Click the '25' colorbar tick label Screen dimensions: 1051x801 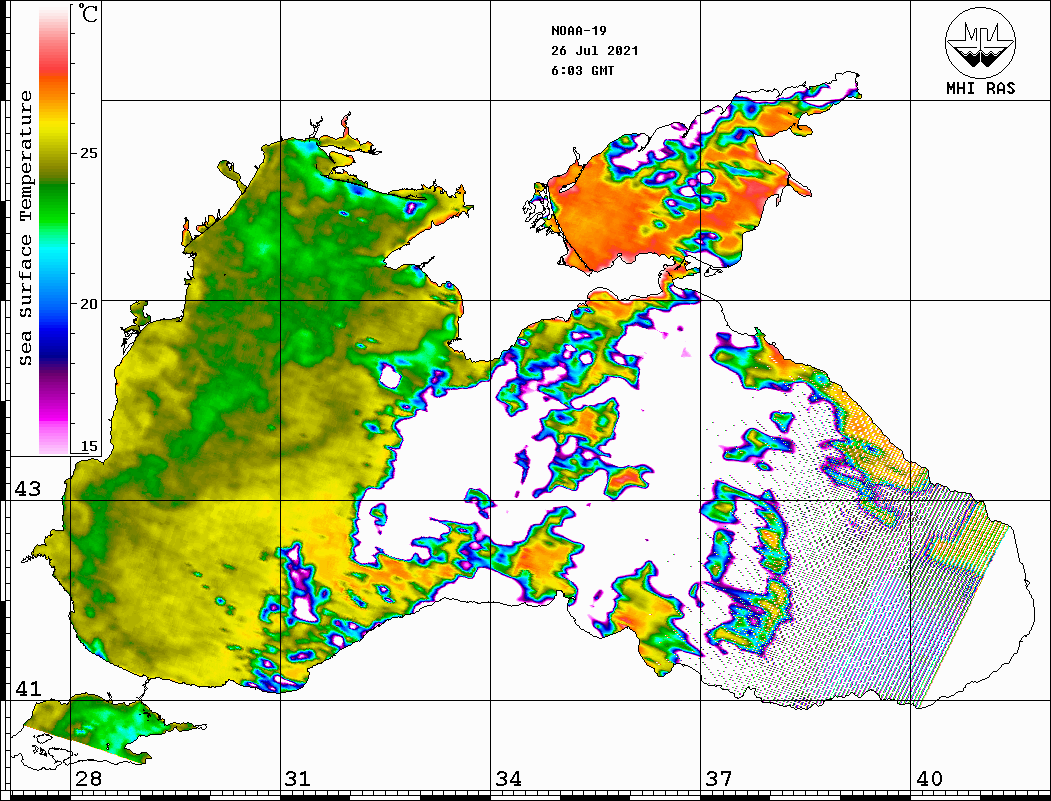click(x=88, y=153)
